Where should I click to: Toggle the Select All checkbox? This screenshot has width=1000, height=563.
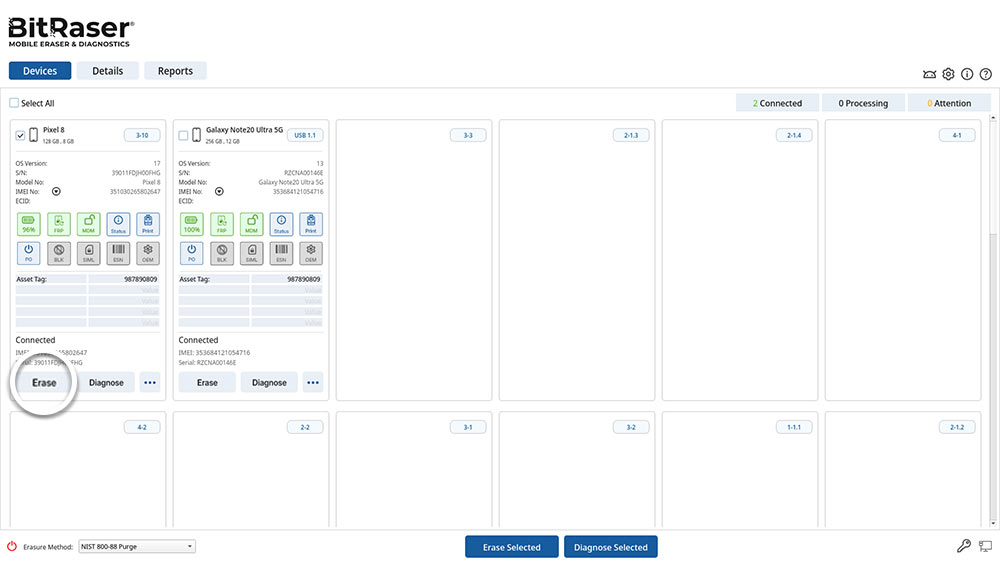[x=14, y=103]
